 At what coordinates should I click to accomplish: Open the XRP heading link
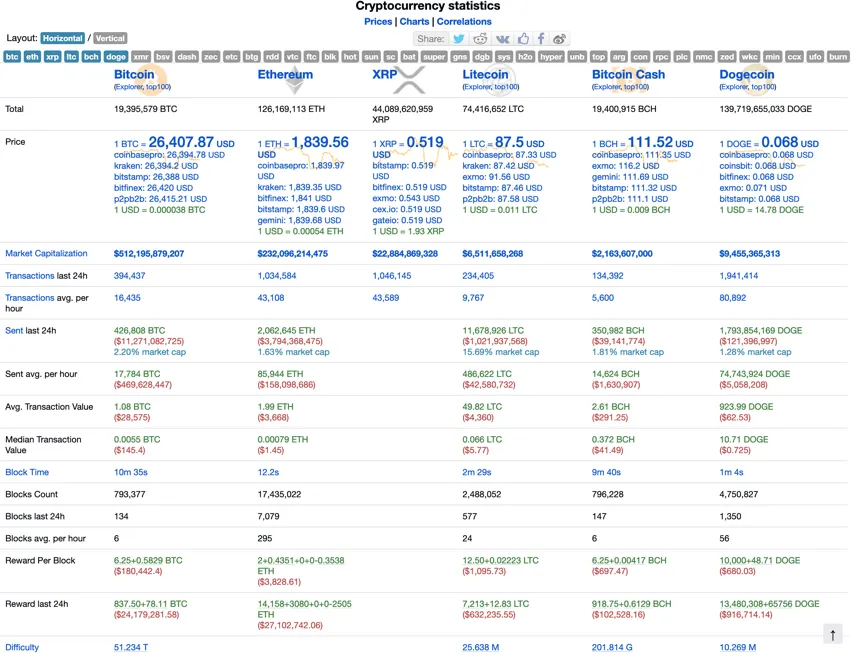(385, 74)
